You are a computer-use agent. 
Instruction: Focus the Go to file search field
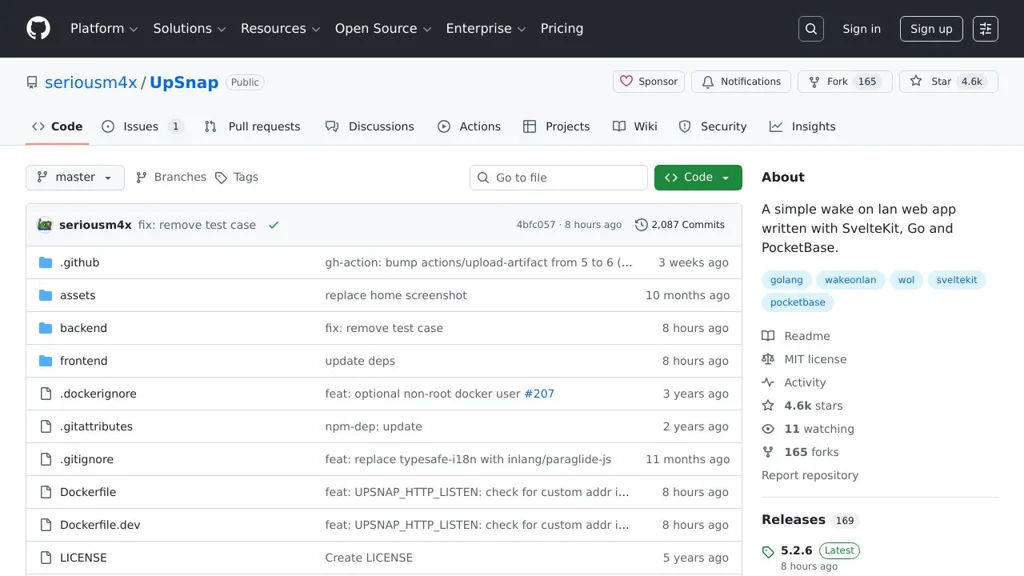560,178
